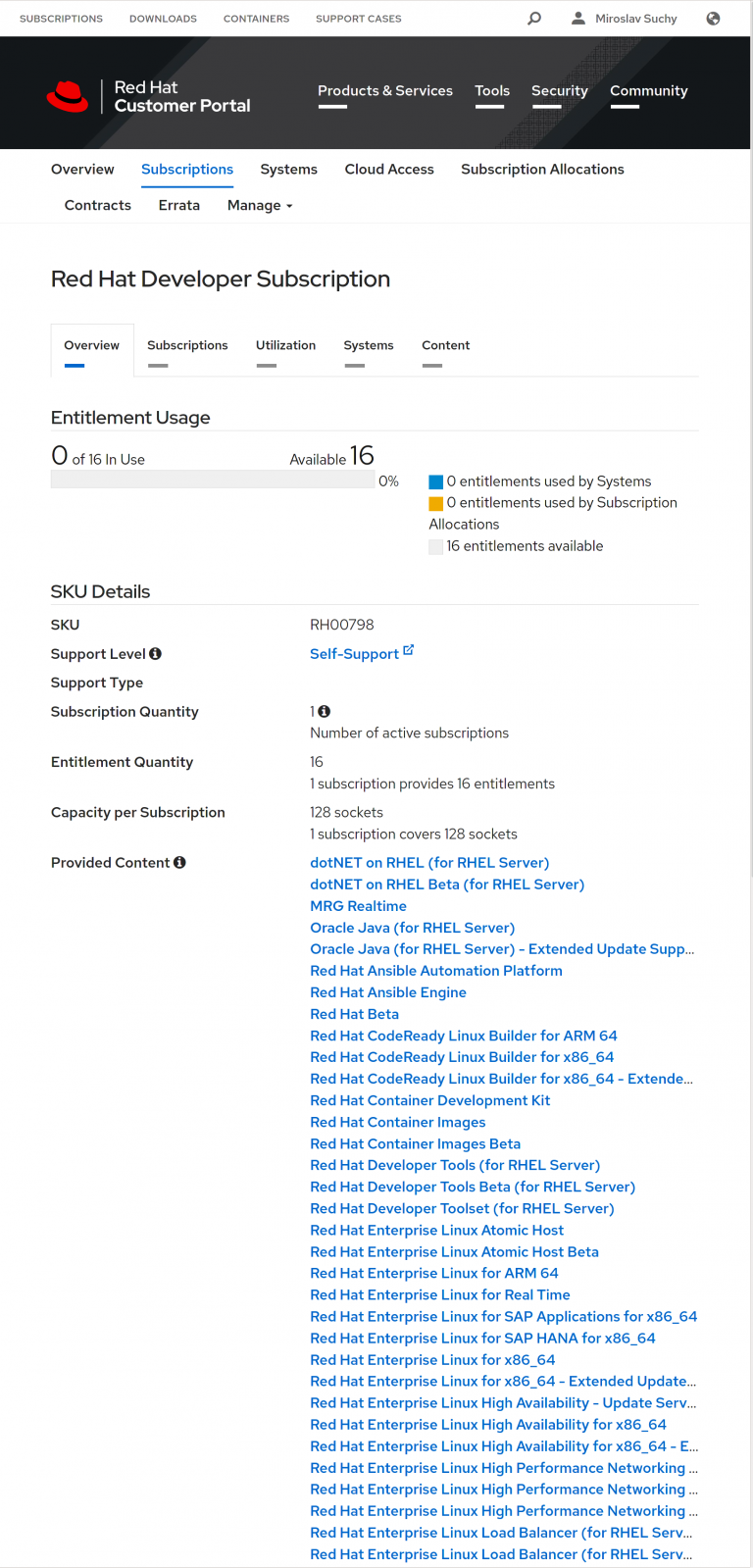
Task: Click the globe language icon
Action: coord(713,19)
